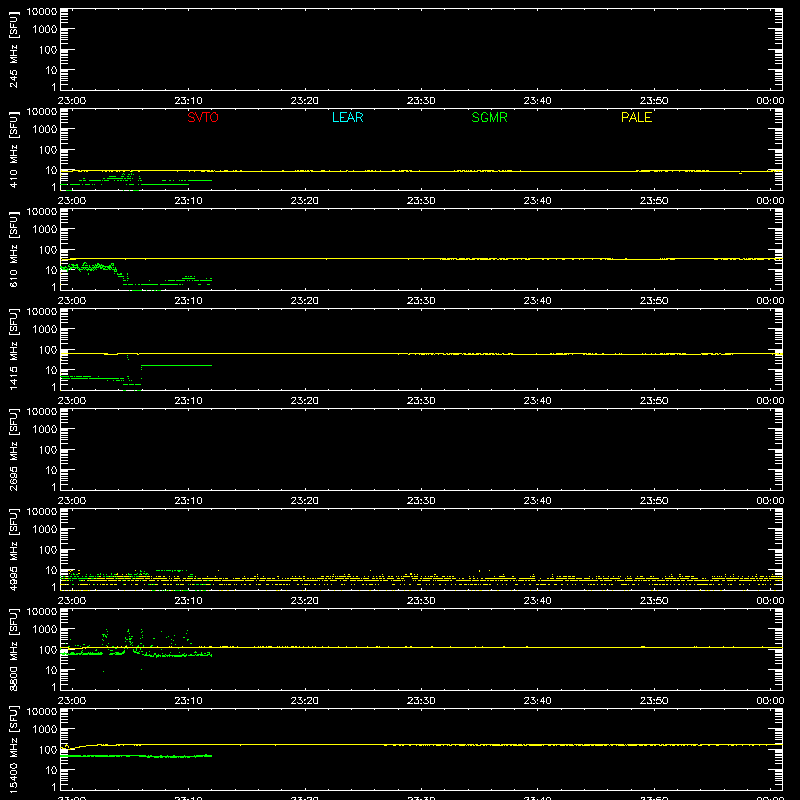Click the 23:00 tick label under the 610 MHz panel
This screenshot has width=800, height=800.
click(72, 301)
